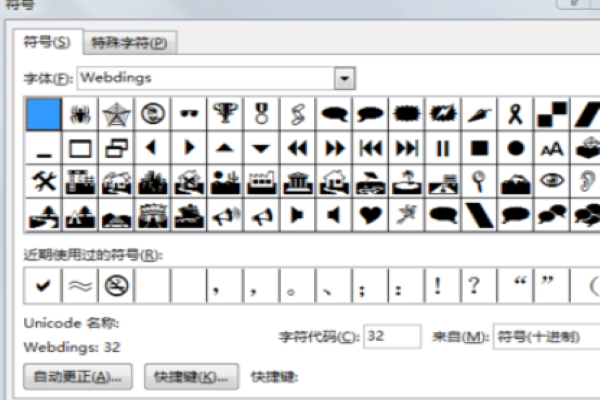Insert the recent check mark symbol
600x400 pixels.
(x=43, y=286)
